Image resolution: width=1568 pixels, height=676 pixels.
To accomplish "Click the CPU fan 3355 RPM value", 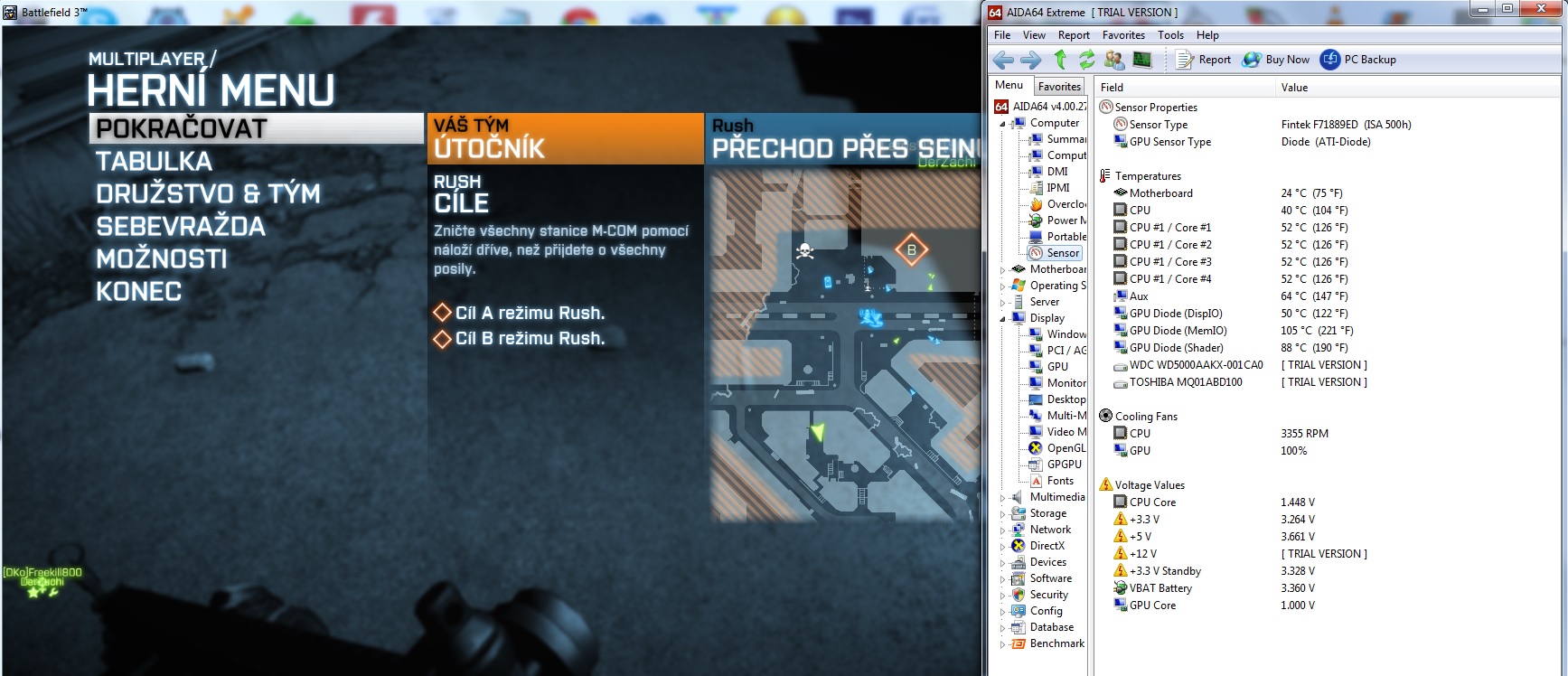I will pyautogui.click(x=1304, y=434).
